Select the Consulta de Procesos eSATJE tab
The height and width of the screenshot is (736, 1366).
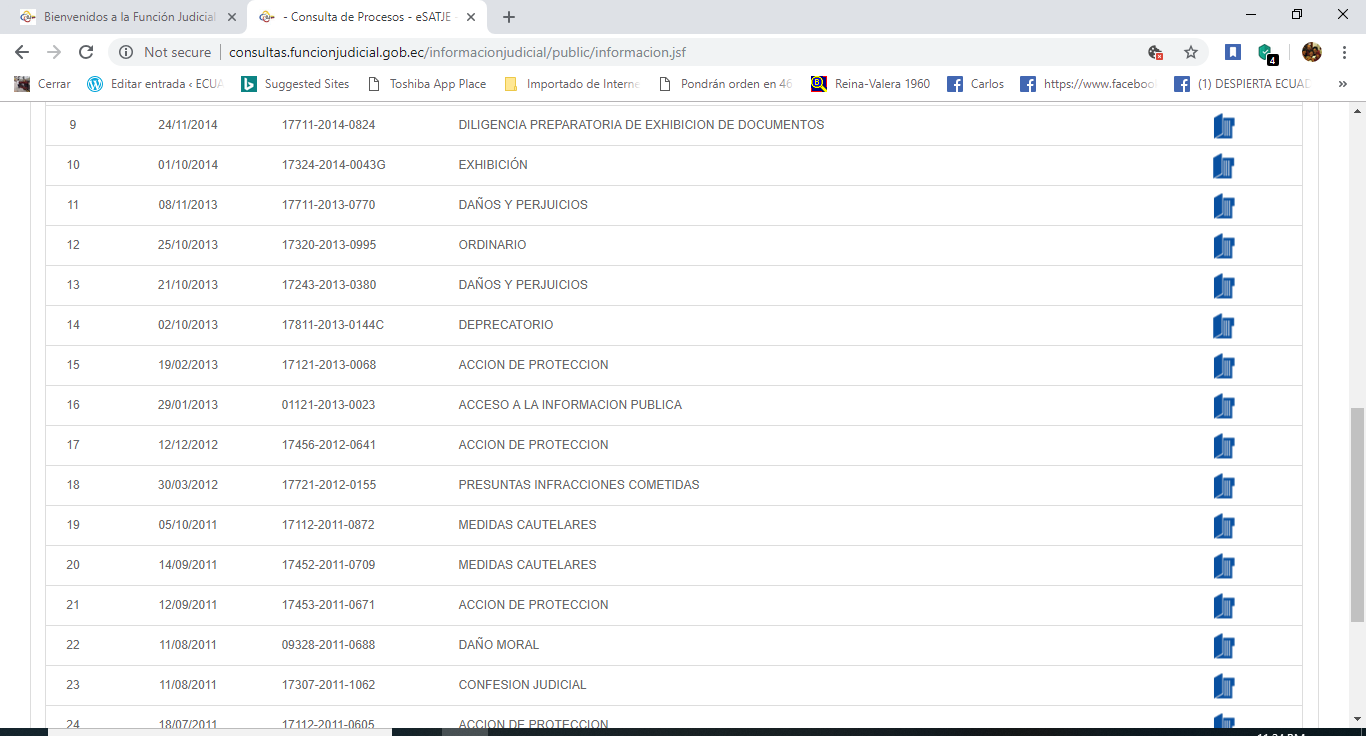pyautogui.click(x=360, y=16)
